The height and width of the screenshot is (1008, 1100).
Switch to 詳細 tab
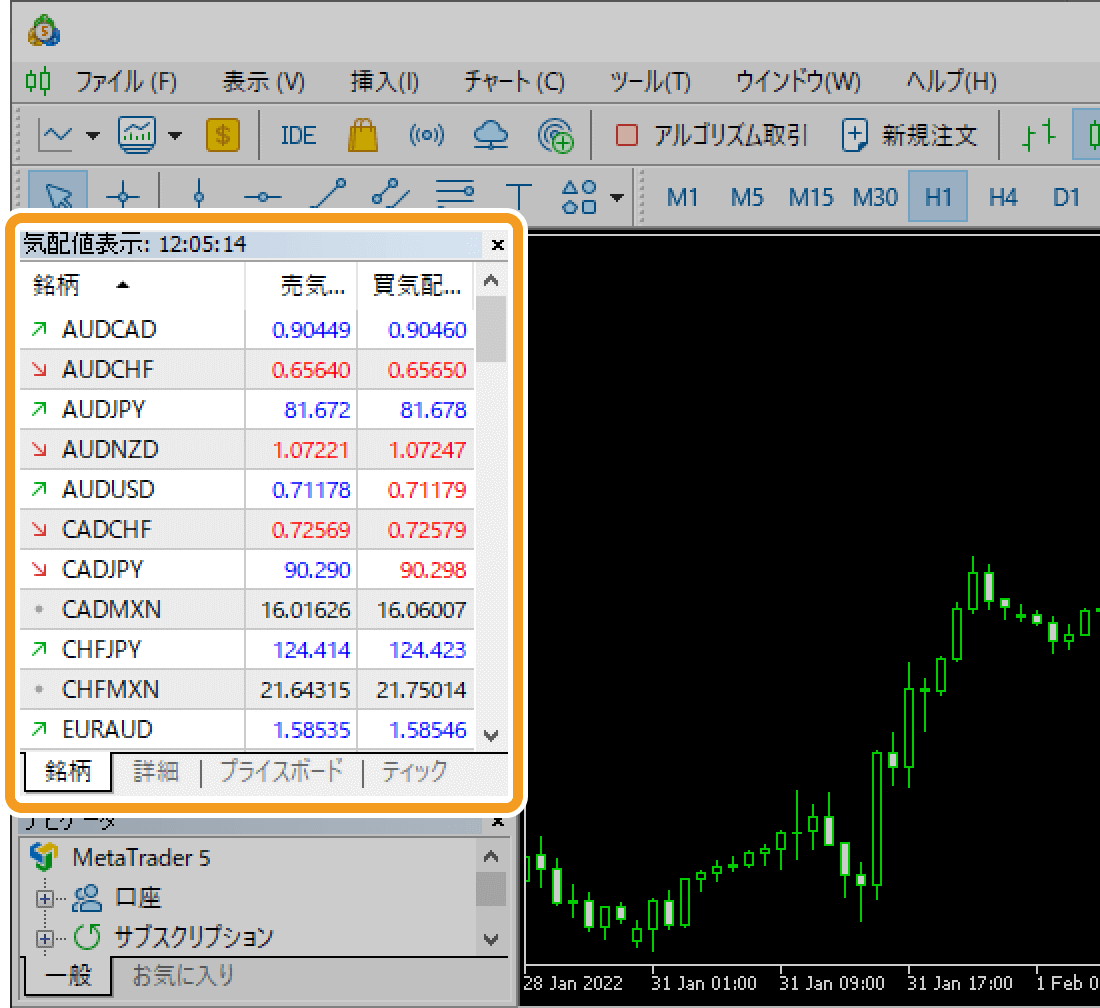tap(156, 772)
